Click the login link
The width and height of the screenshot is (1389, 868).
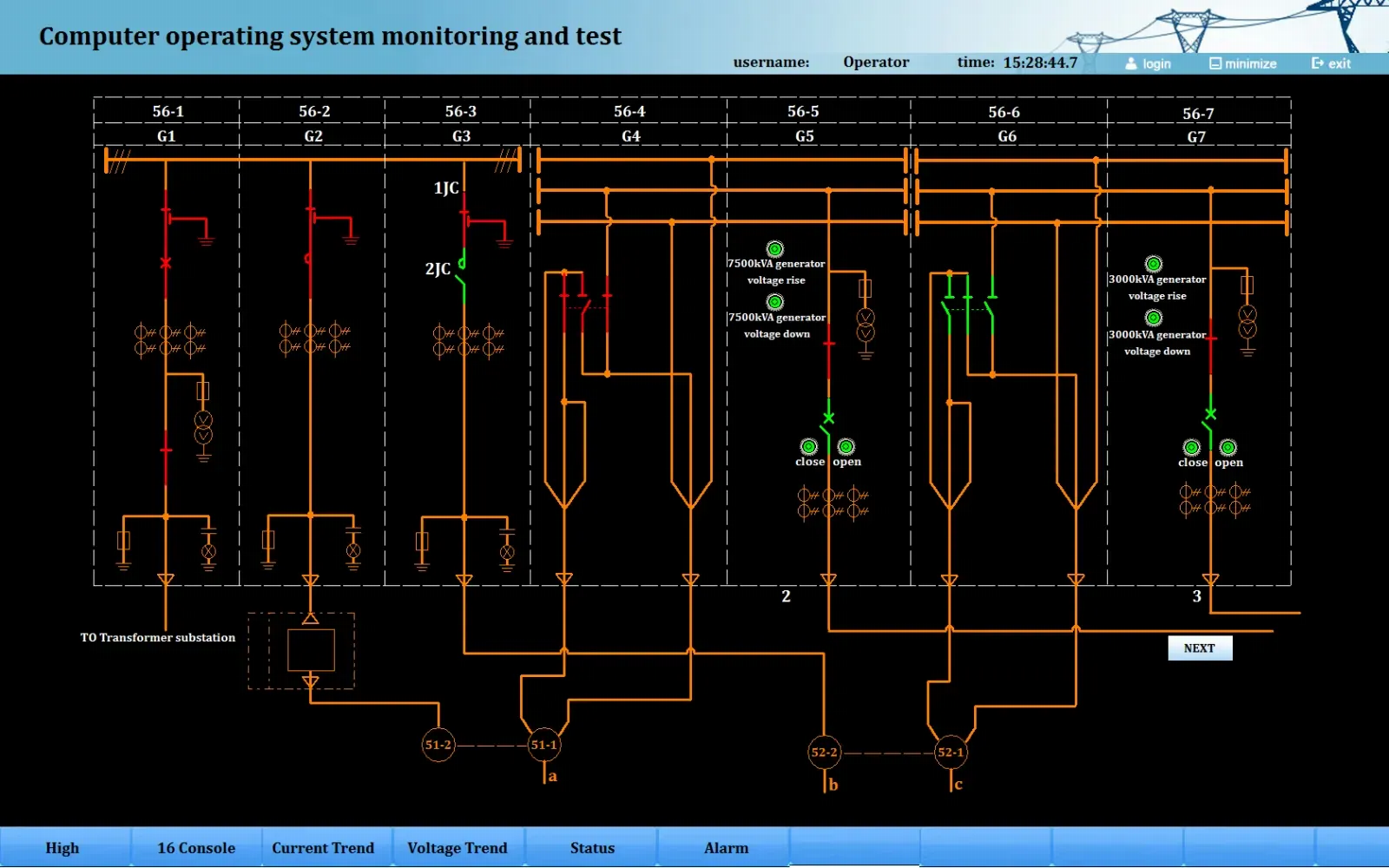[x=1149, y=63]
